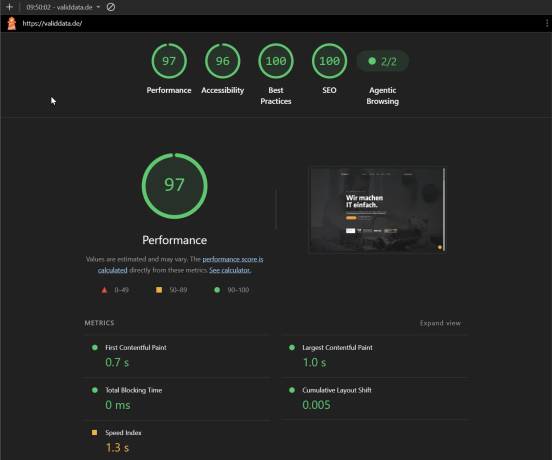Click the 0.7 s First Contentful Paint value

tap(117, 362)
